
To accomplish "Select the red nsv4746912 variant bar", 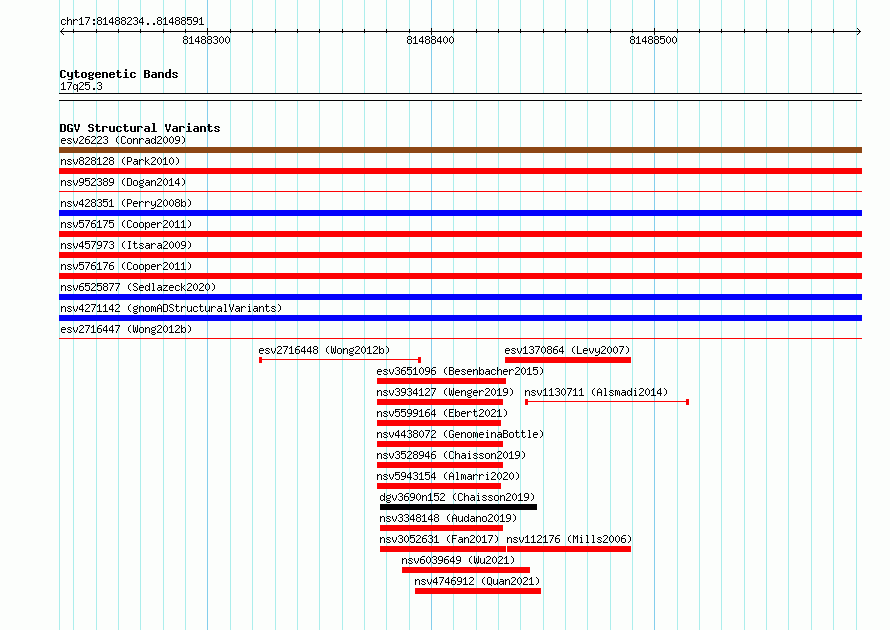I will point(478,591).
